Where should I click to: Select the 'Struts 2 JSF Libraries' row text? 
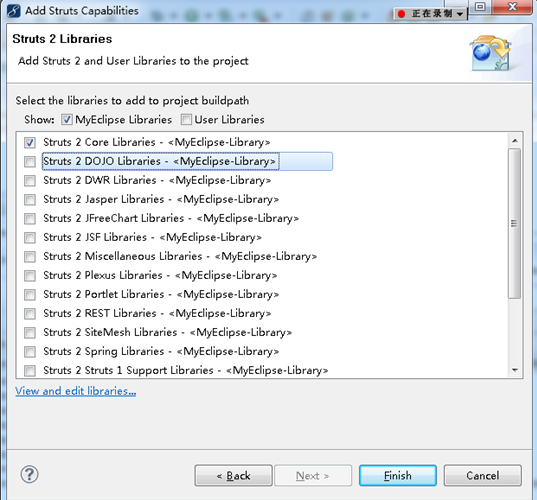[x=152, y=237]
